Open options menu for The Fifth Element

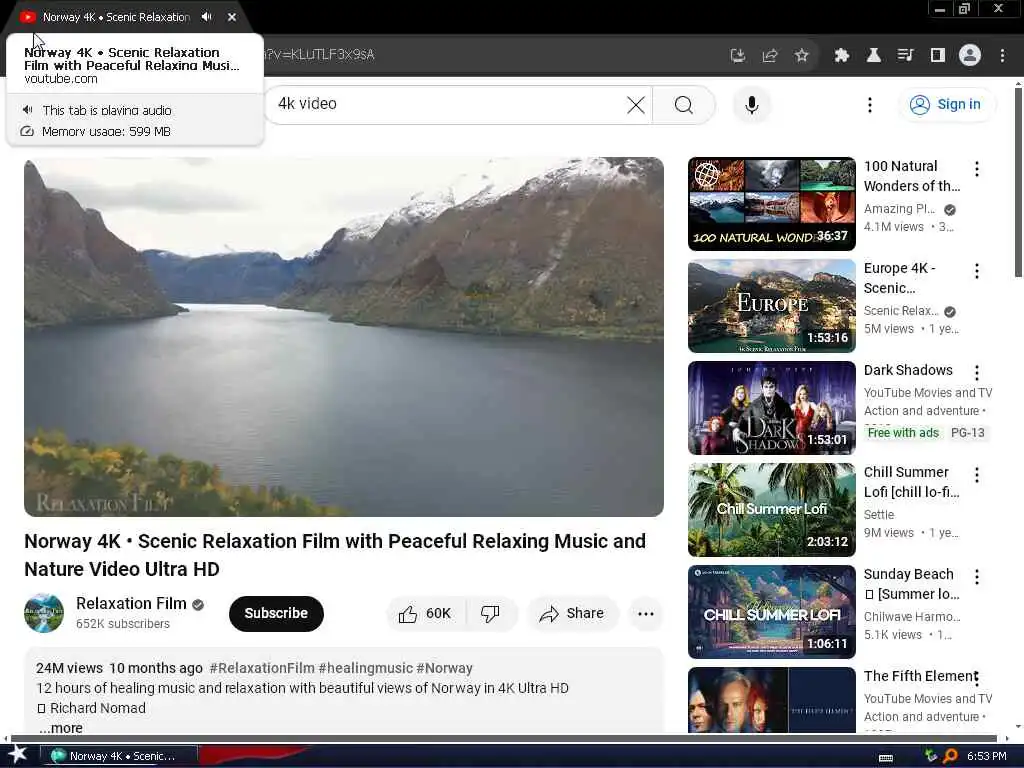[976, 679]
